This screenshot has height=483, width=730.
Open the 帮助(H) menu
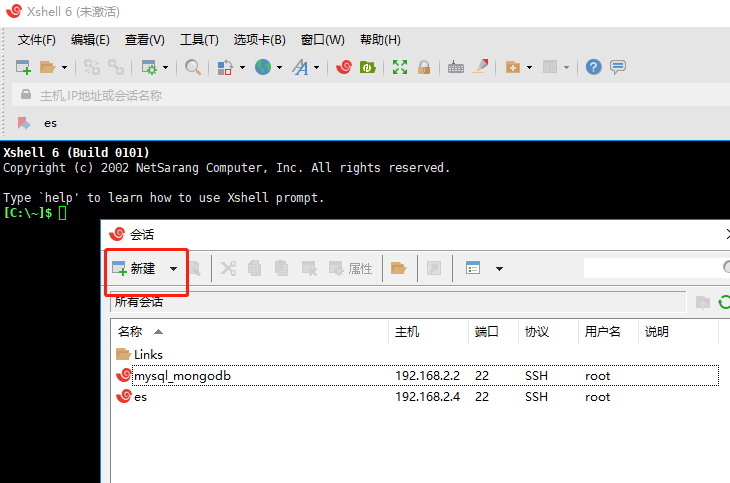tap(380, 40)
